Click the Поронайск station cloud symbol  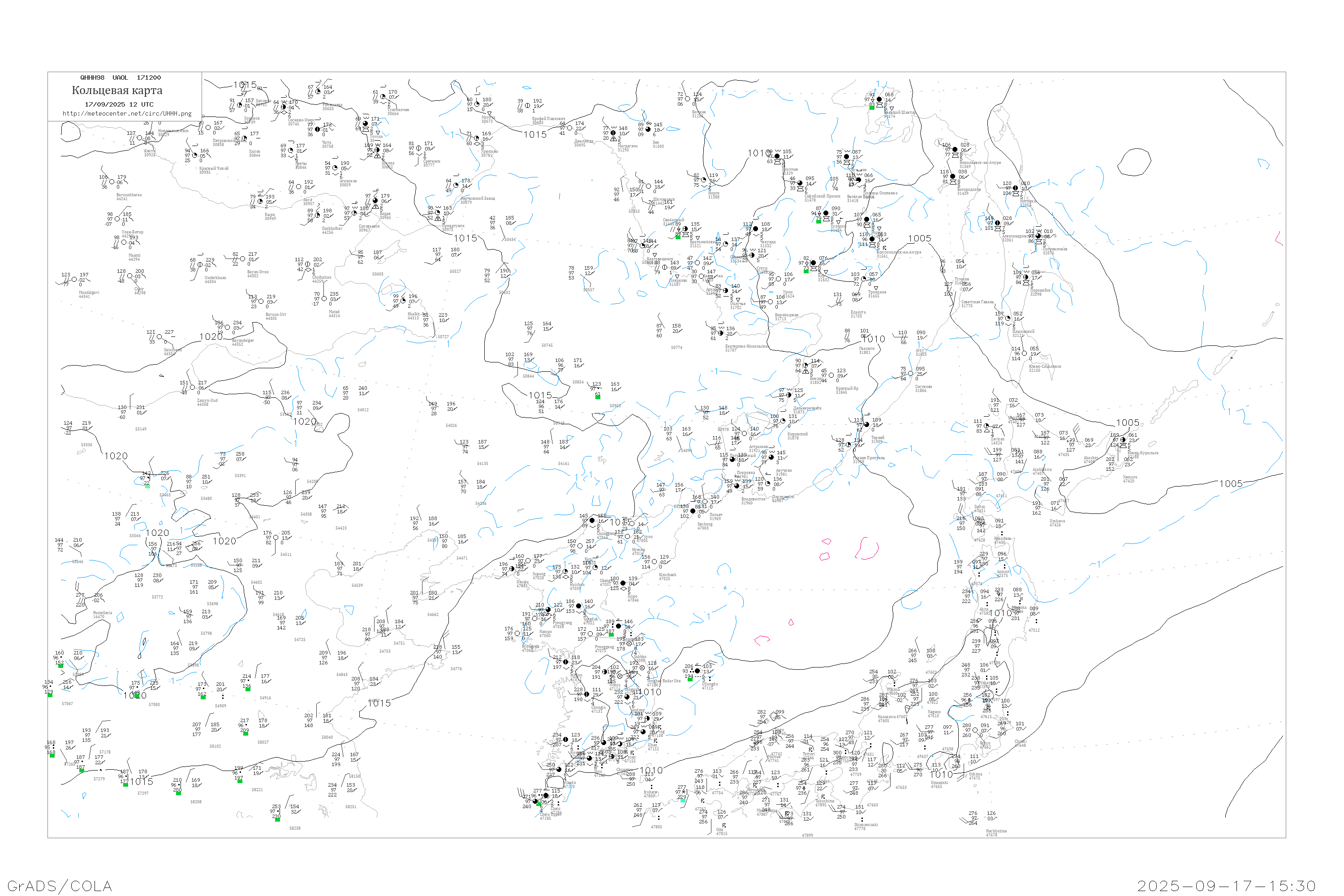tap(1026, 278)
